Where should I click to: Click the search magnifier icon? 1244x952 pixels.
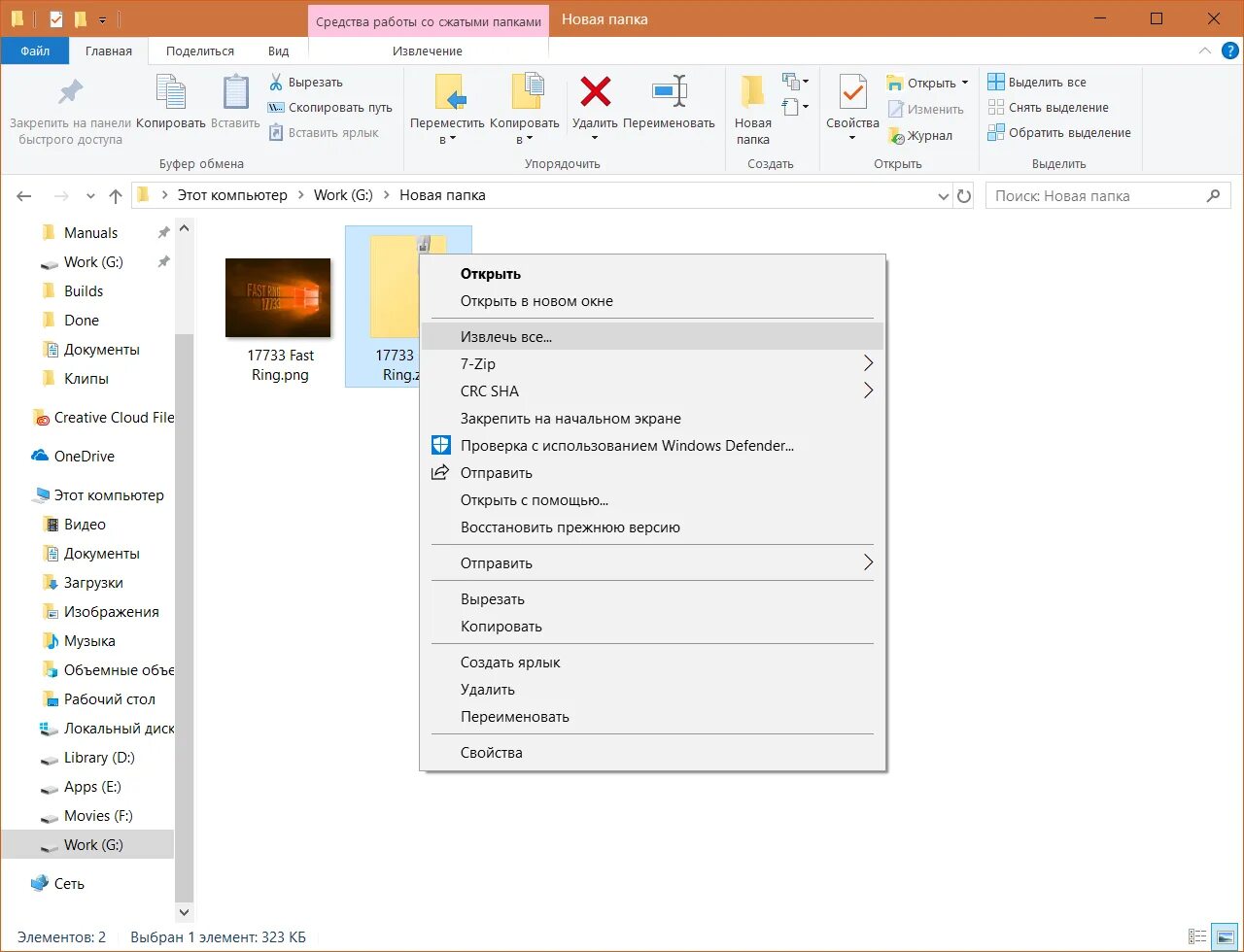[x=1213, y=195]
